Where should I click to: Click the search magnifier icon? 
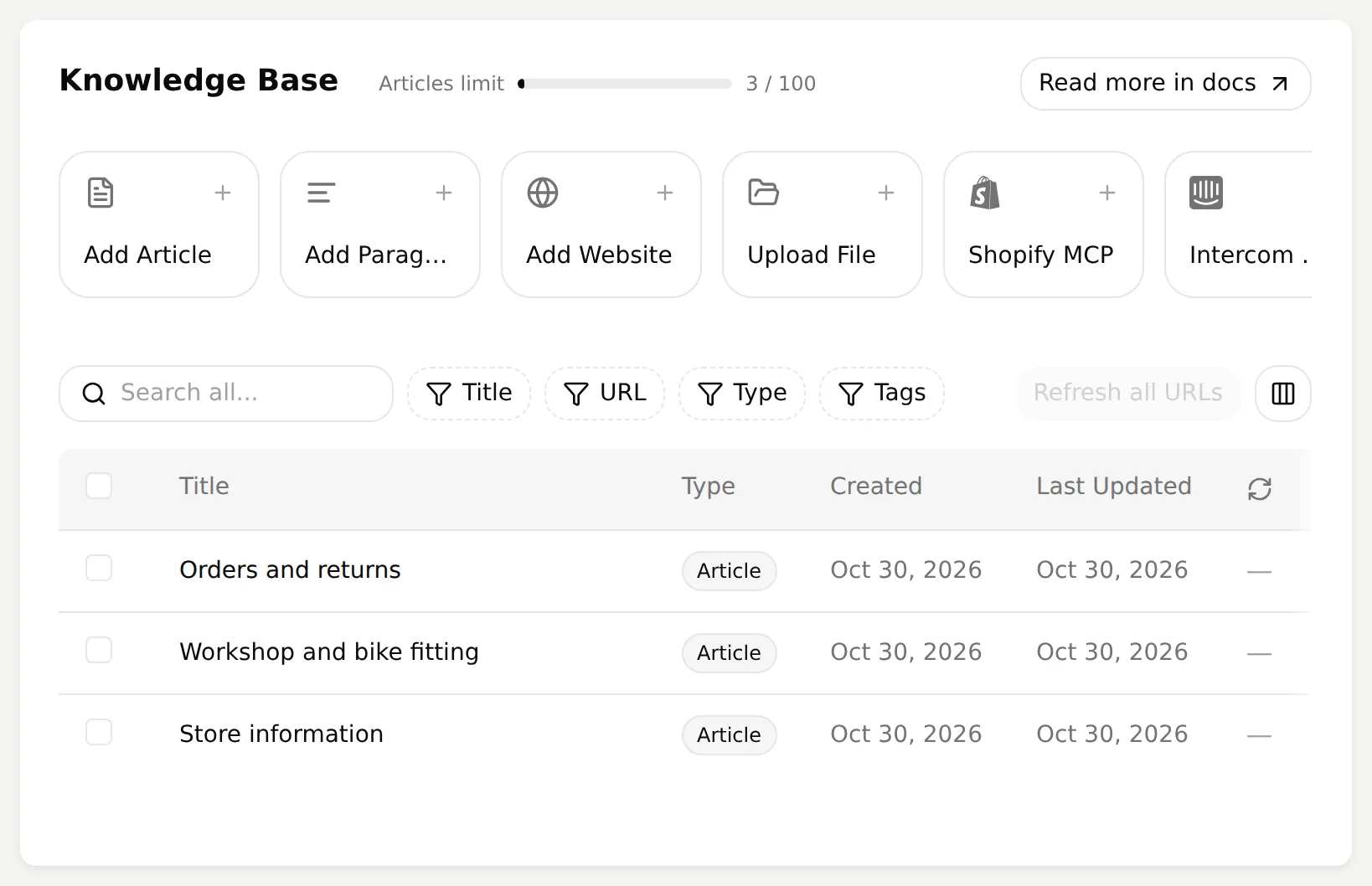pyautogui.click(x=94, y=394)
